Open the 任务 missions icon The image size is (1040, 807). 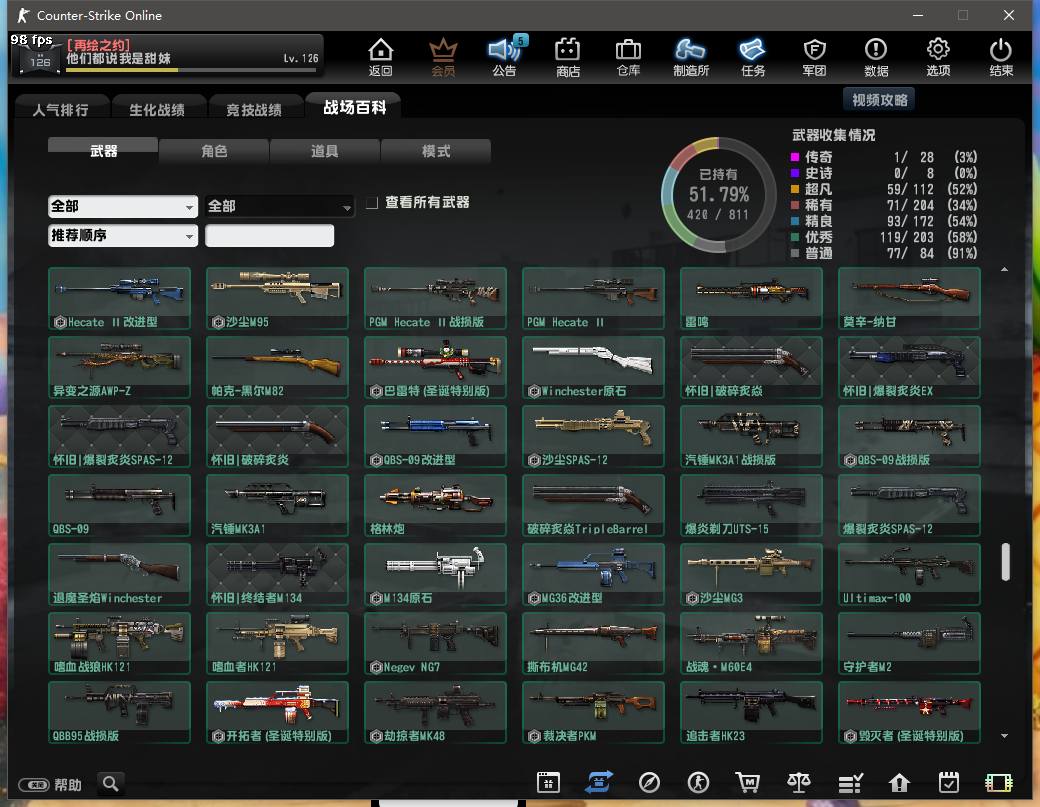click(x=753, y=56)
